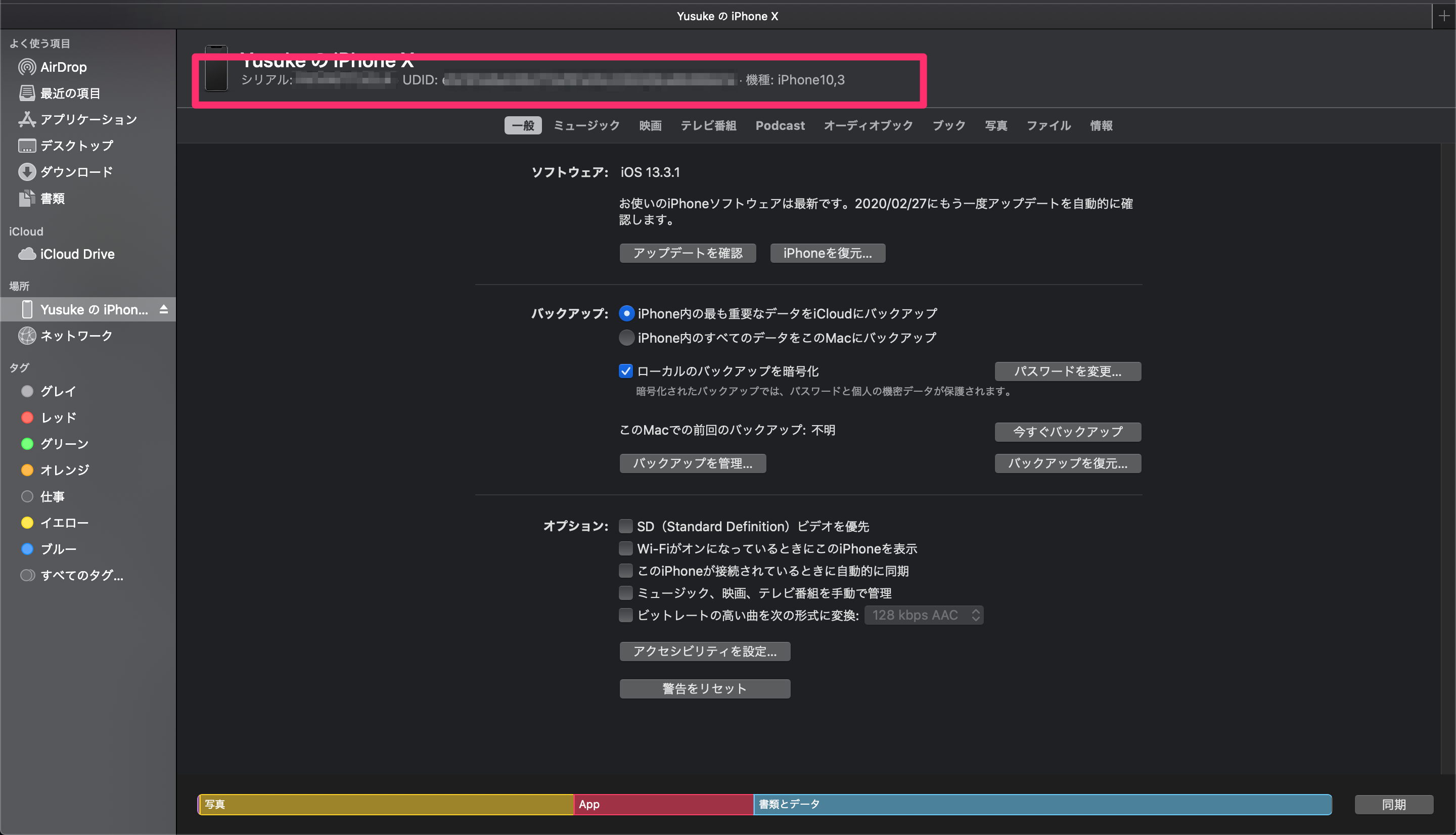Image resolution: width=1456 pixels, height=835 pixels.
Task: Click 警告をリセット button
Action: click(x=705, y=689)
